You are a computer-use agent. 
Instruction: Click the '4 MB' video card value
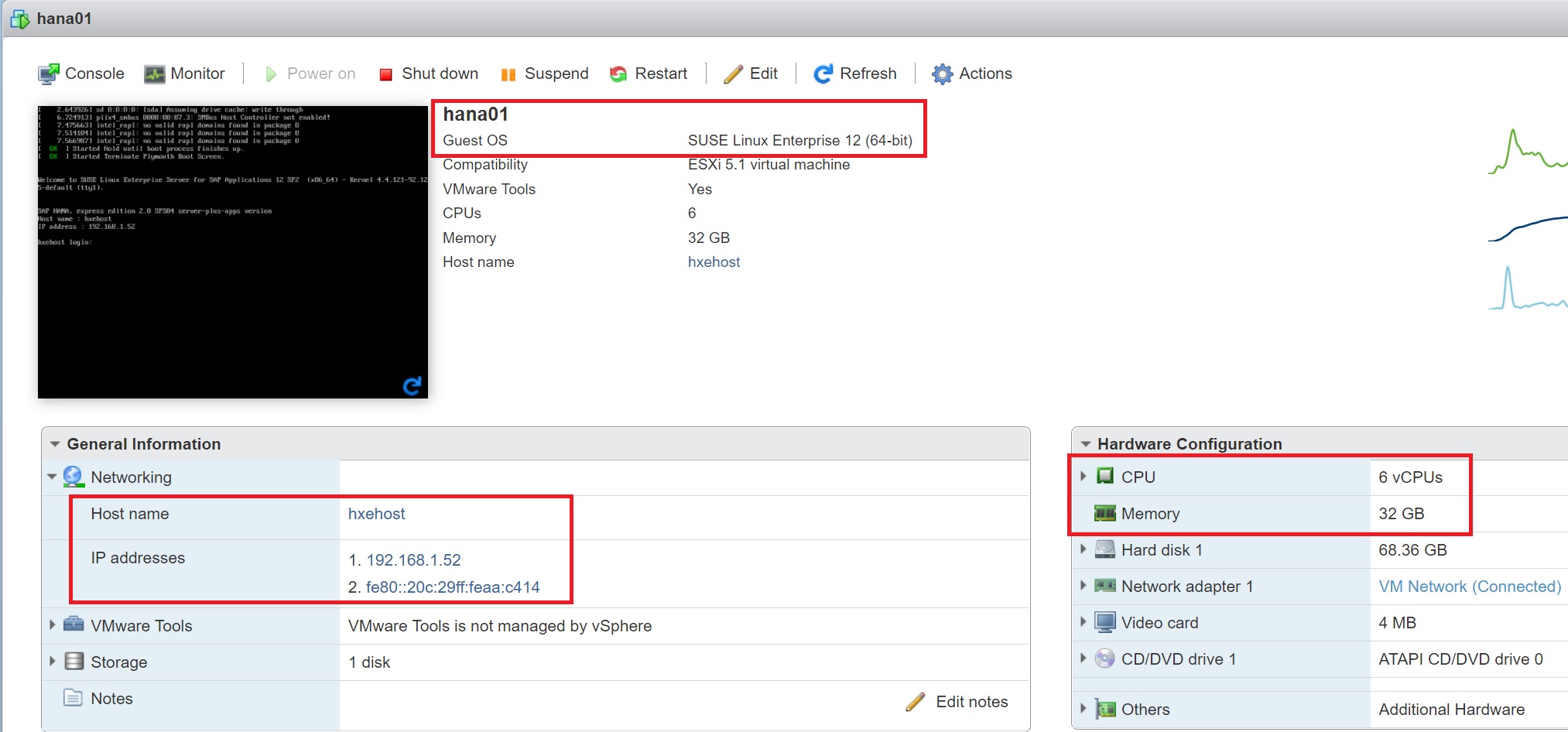(1397, 623)
